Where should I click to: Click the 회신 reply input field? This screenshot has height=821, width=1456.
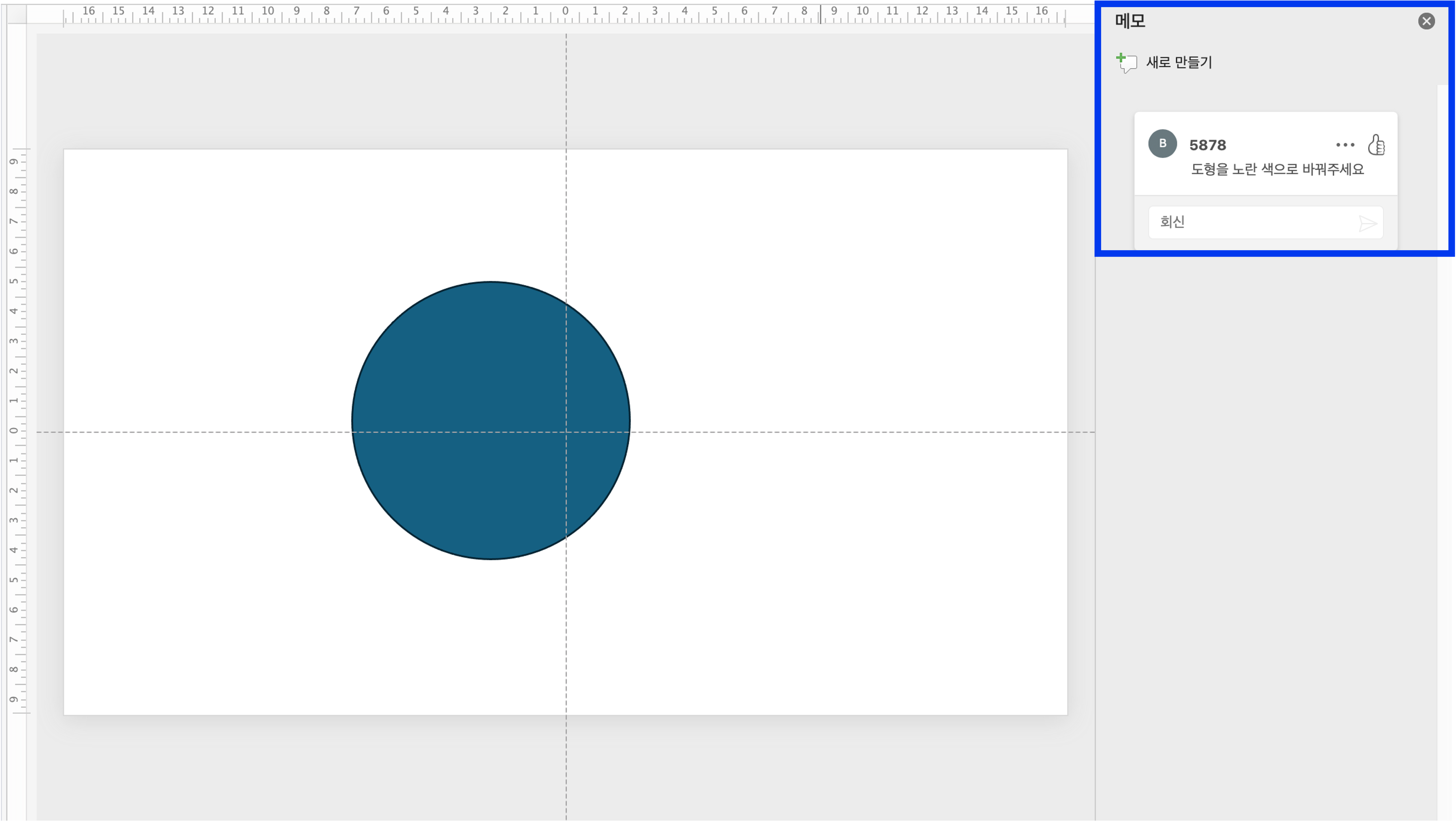coord(1266,222)
